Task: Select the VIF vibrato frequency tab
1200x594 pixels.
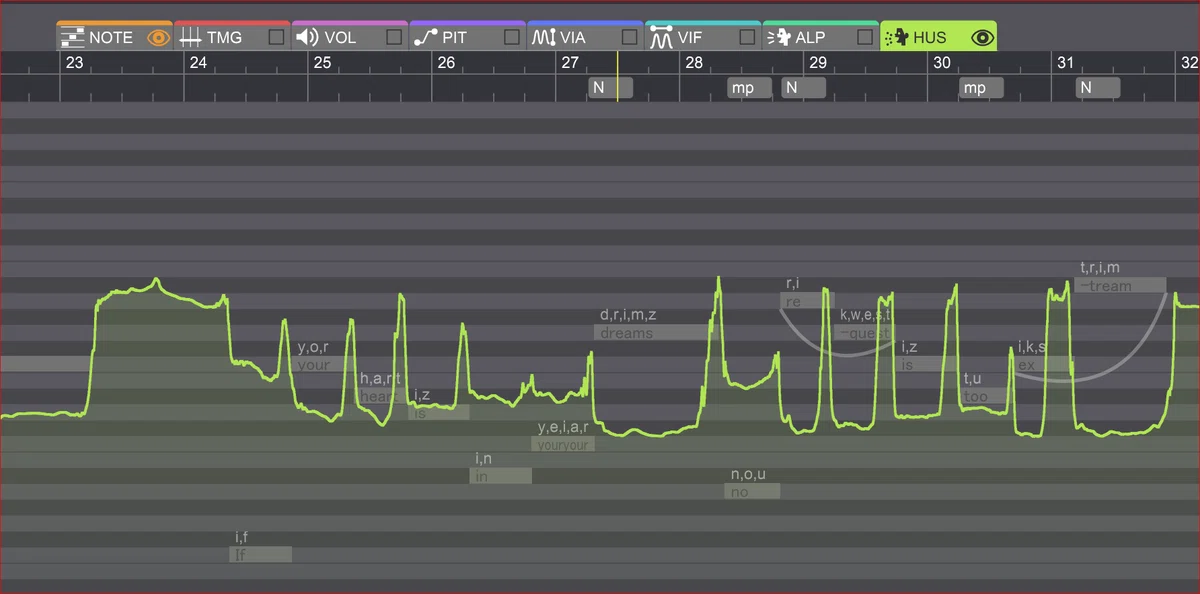Action: (x=703, y=37)
